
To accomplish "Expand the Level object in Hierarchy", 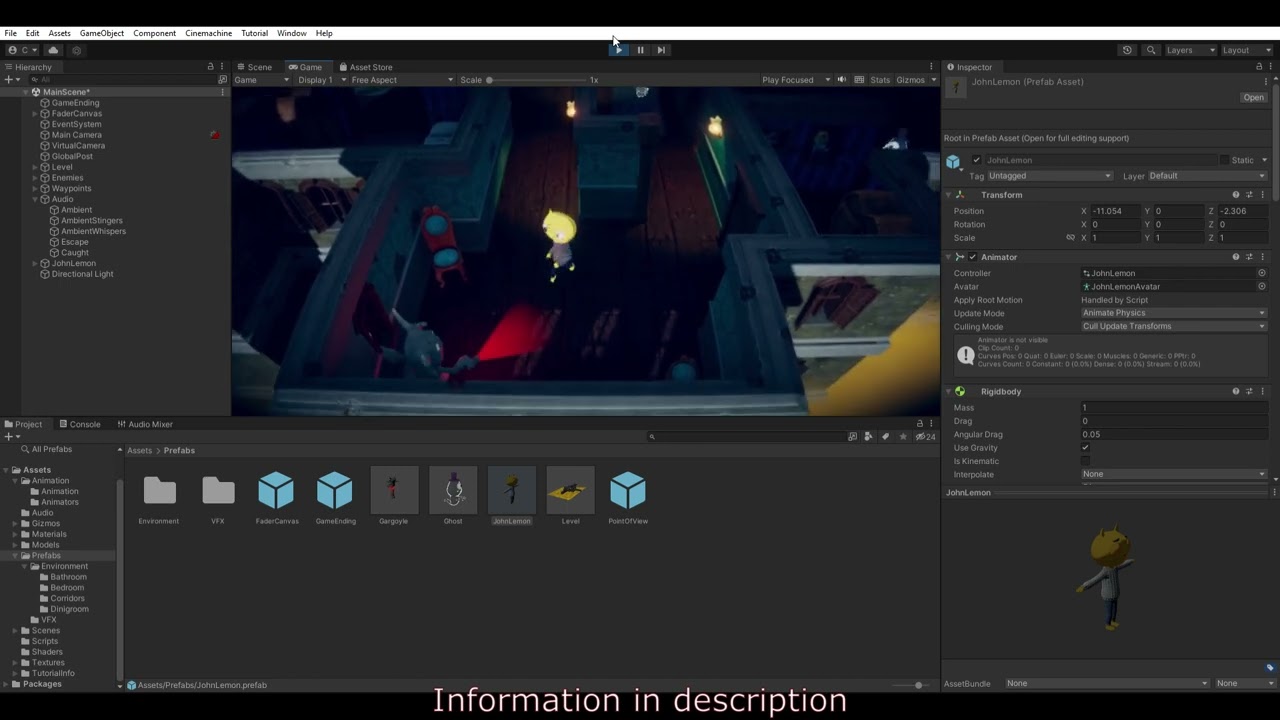I will coord(35,167).
